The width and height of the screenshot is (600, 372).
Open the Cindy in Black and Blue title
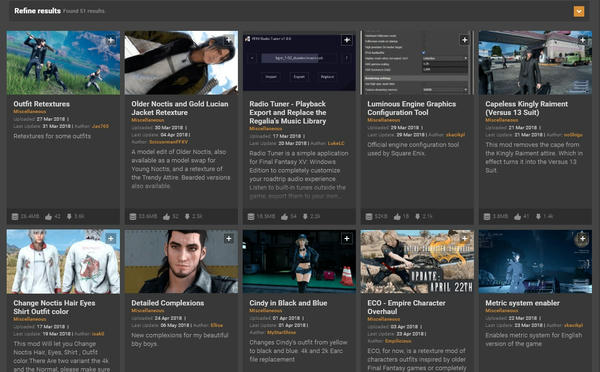coord(288,303)
